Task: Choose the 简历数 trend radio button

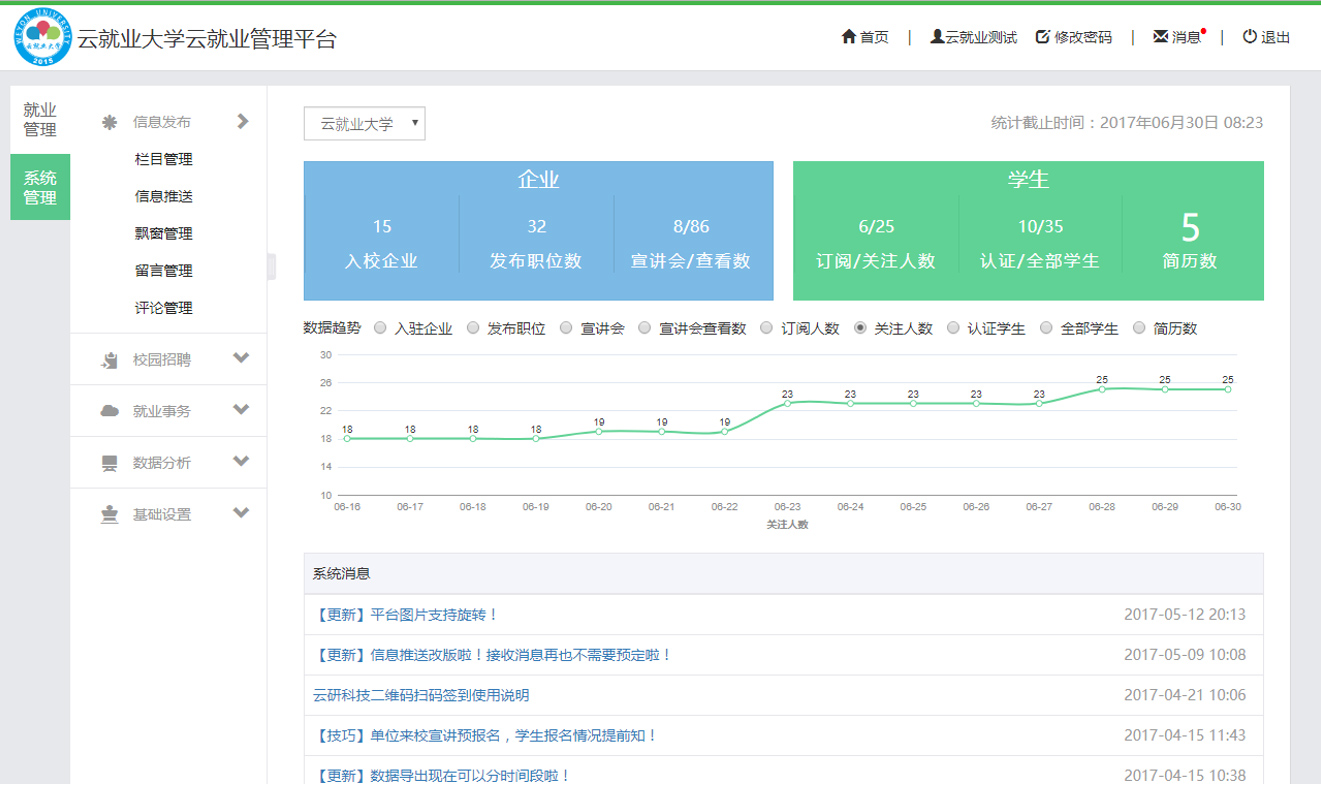Action: click(1140, 328)
